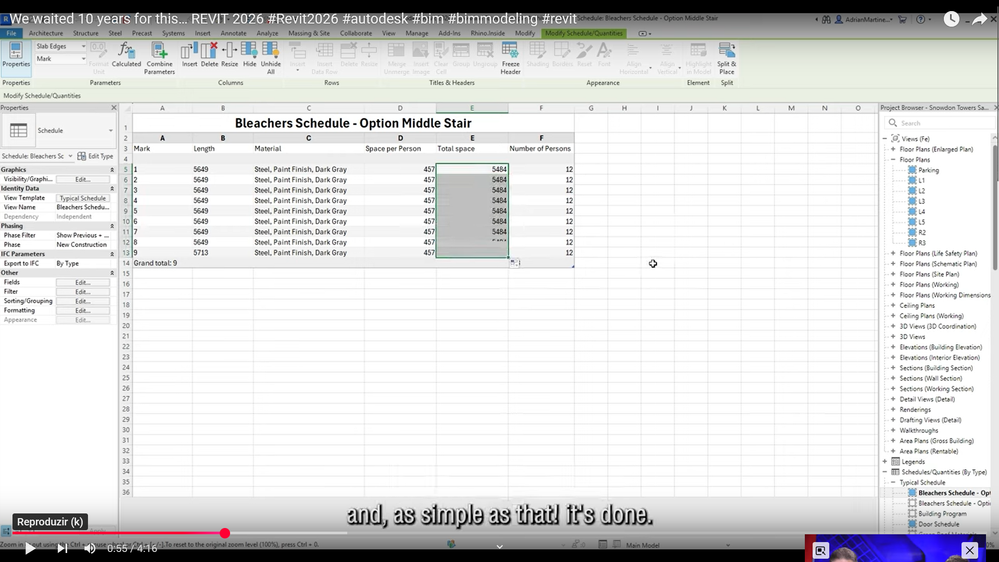Toggle the video volume mute icon
999x562 pixels.
point(90,548)
